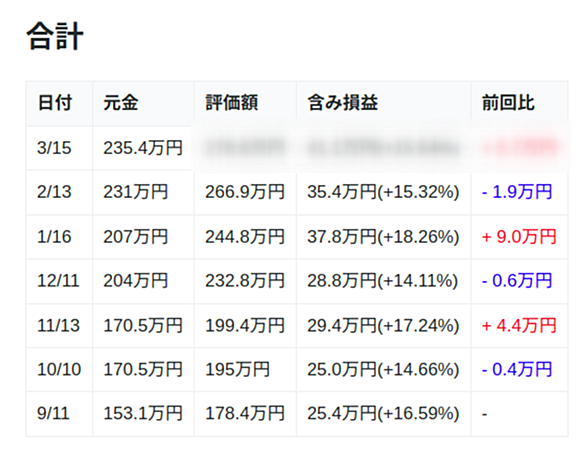586x470 pixels.
Task: Click the 266.9万円 valuation cell
Action: [245, 192]
